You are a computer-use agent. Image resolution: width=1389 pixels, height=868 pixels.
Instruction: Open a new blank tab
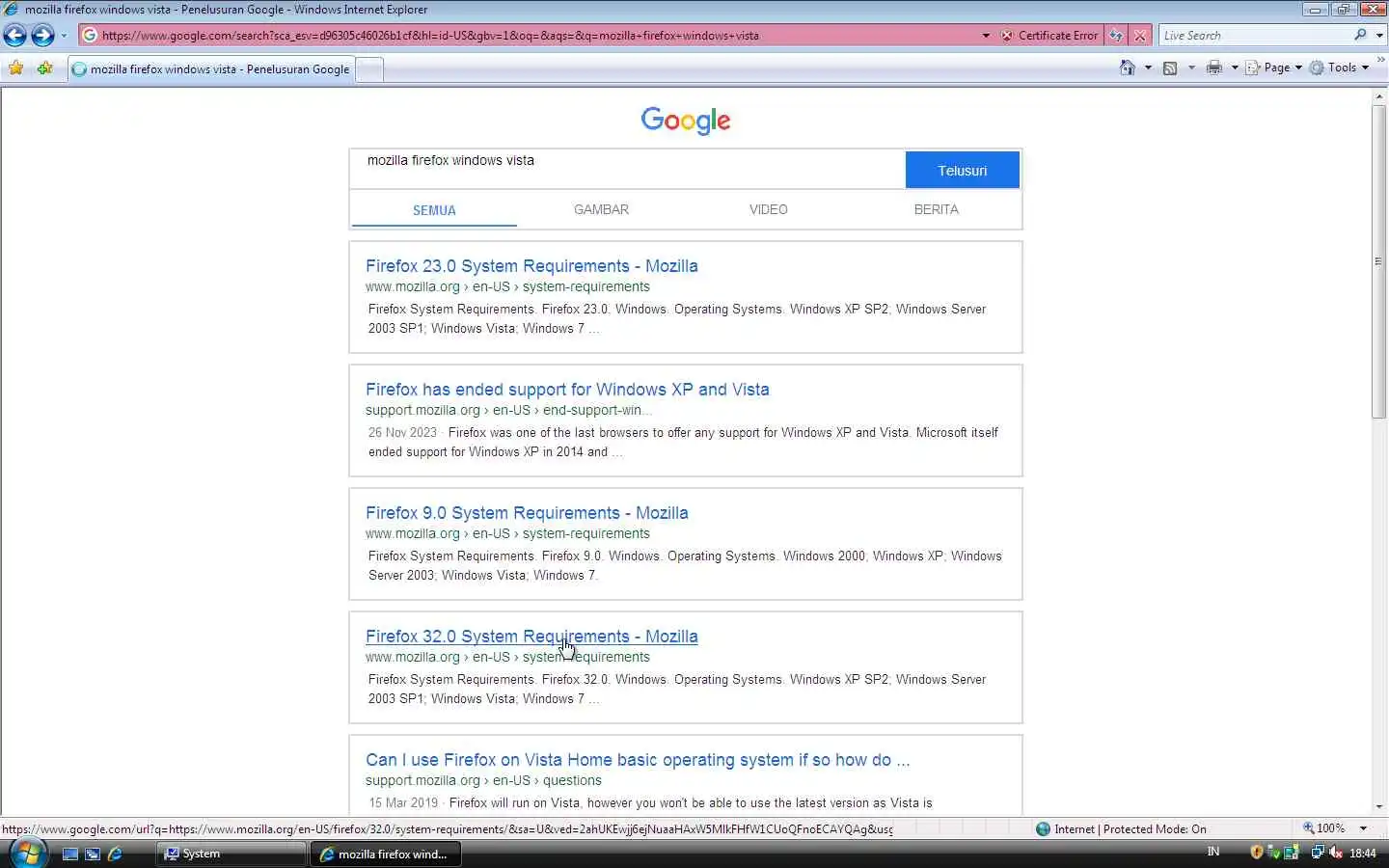(369, 69)
